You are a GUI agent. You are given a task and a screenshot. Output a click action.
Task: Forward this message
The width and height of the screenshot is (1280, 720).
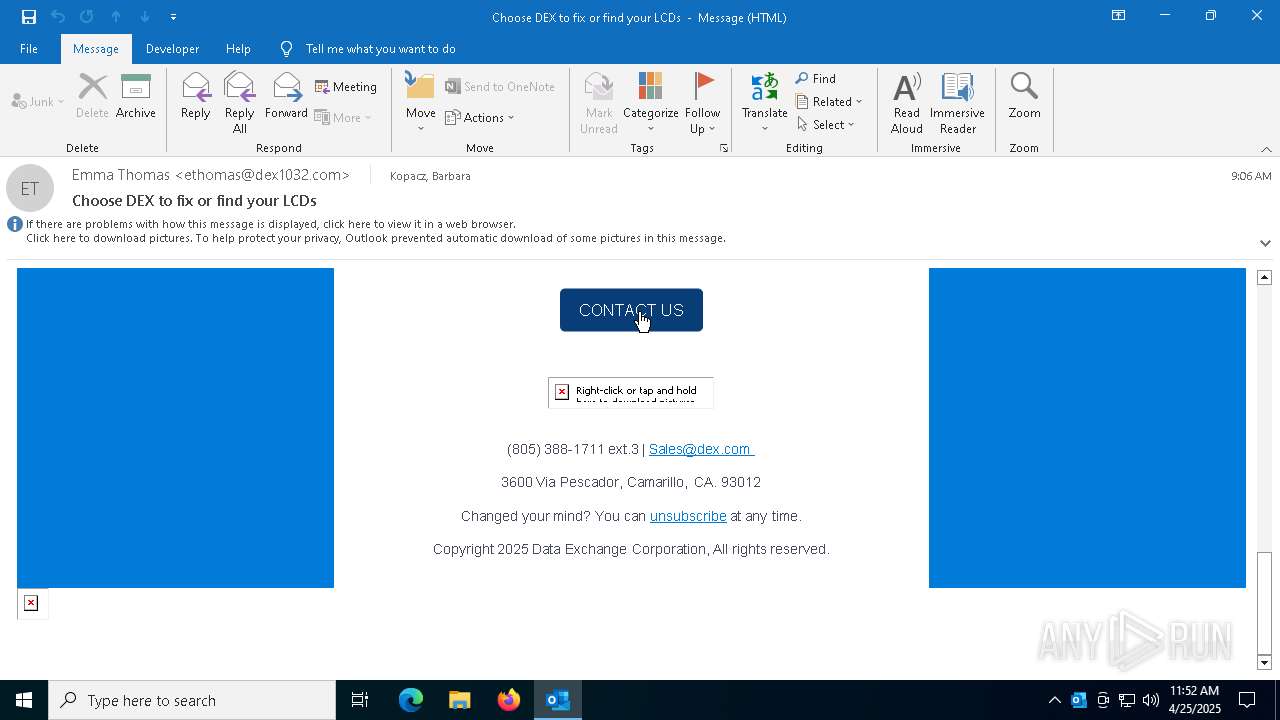pyautogui.click(x=286, y=97)
